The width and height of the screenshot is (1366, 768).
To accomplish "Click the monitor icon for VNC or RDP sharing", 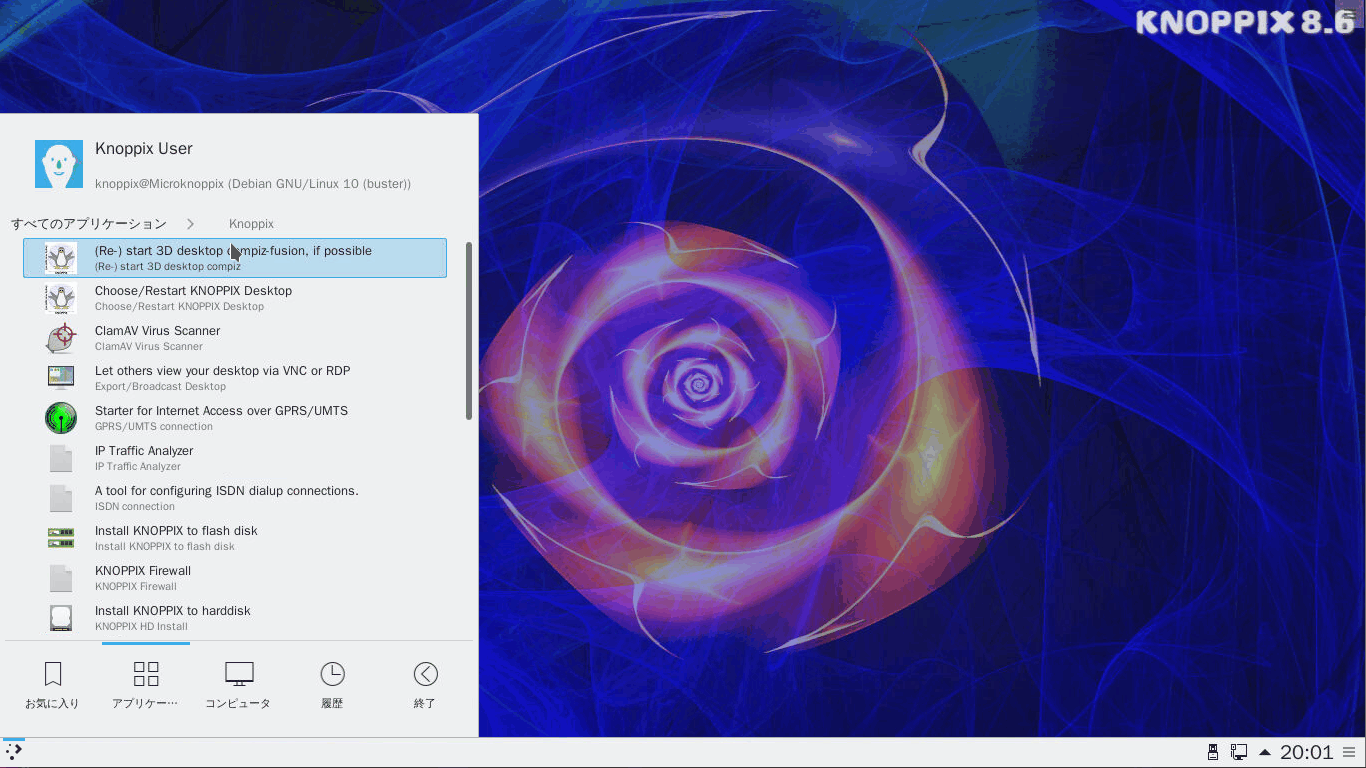I will [x=61, y=378].
